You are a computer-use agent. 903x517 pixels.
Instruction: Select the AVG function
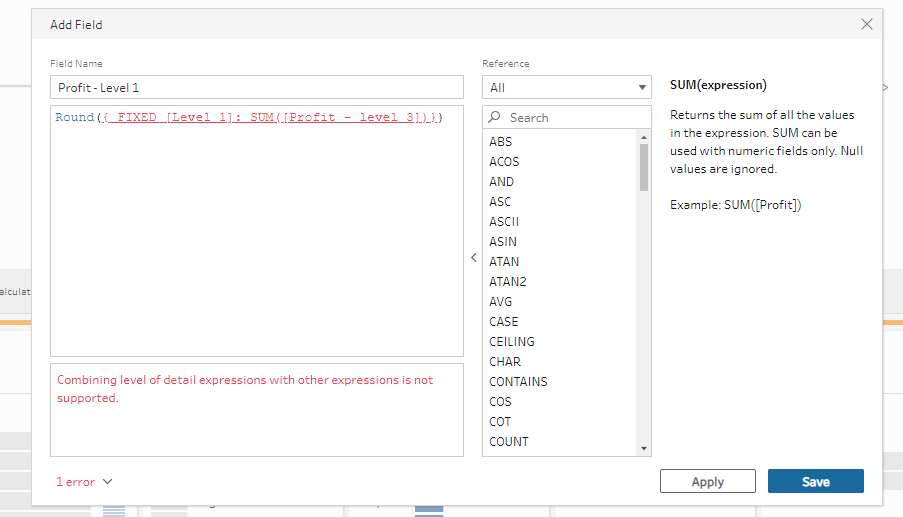pyautogui.click(x=500, y=302)
